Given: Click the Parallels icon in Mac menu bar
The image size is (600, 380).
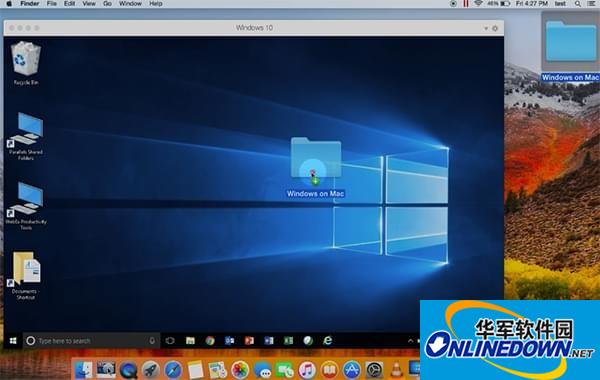Looking at the screenshot, I should 466,4.
